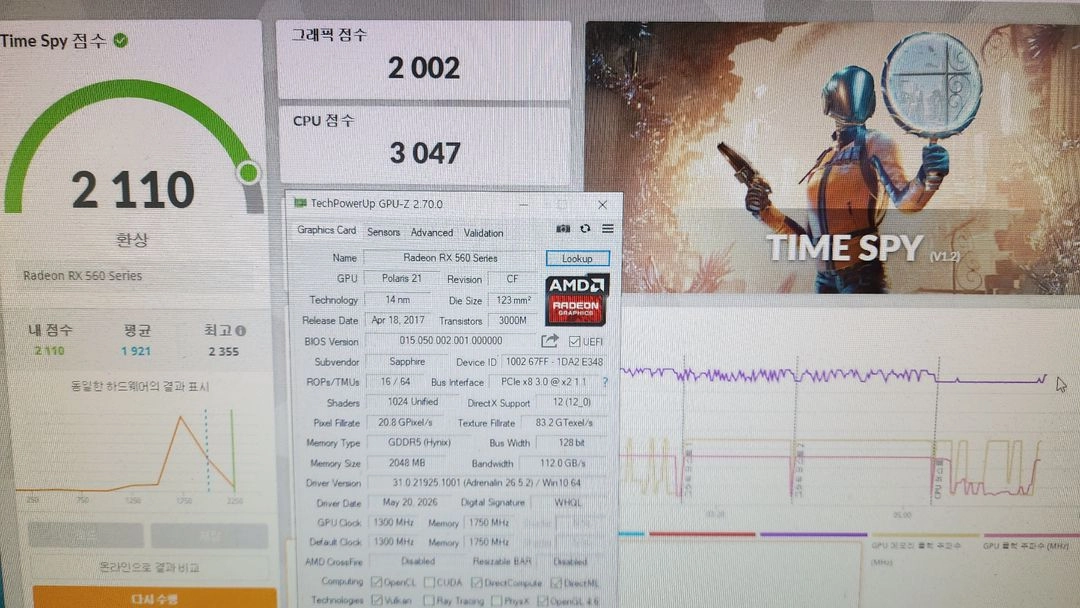Click the Pixel Fillrate 20.8 GPixel/s field
Screen dimensions: 1080x608
pos(406,422)
